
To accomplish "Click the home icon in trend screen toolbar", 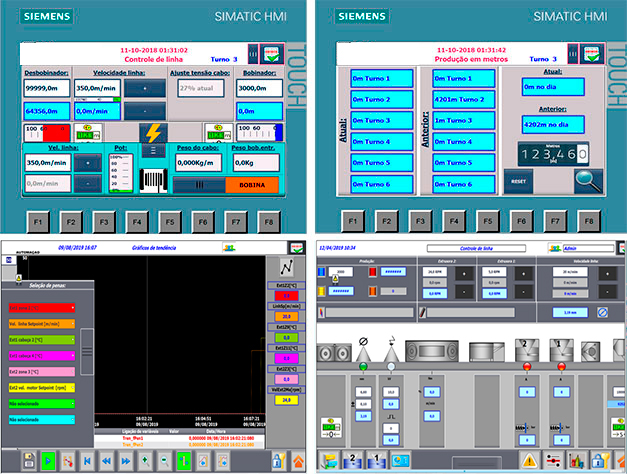I will [x=298, y=461].
